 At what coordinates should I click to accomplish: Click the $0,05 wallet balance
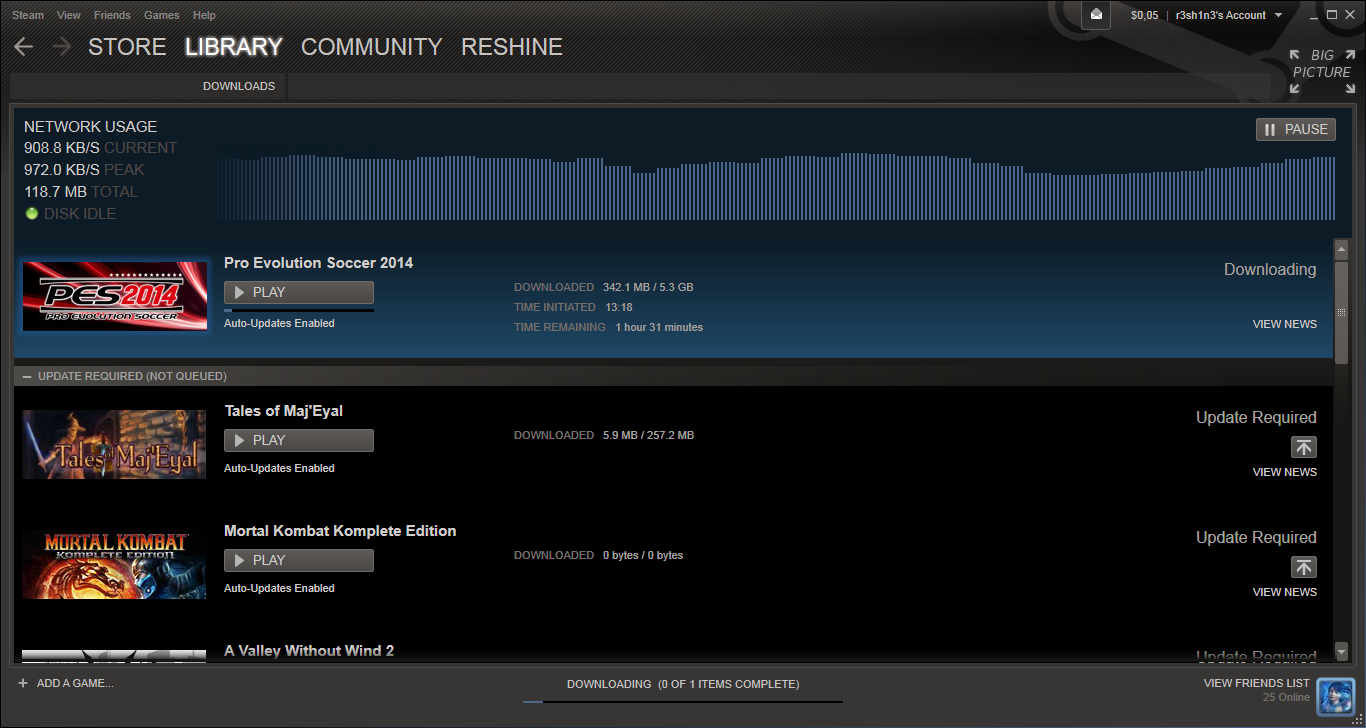point(1145,15)
